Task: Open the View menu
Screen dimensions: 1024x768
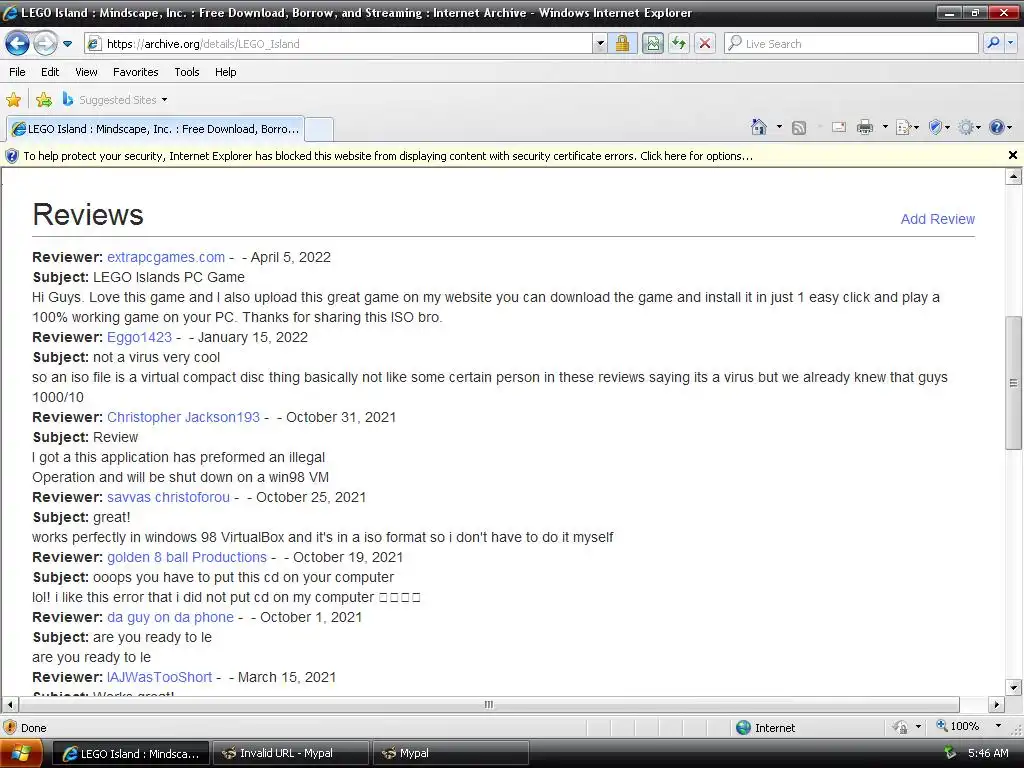Action: click(x=86, y=72)
